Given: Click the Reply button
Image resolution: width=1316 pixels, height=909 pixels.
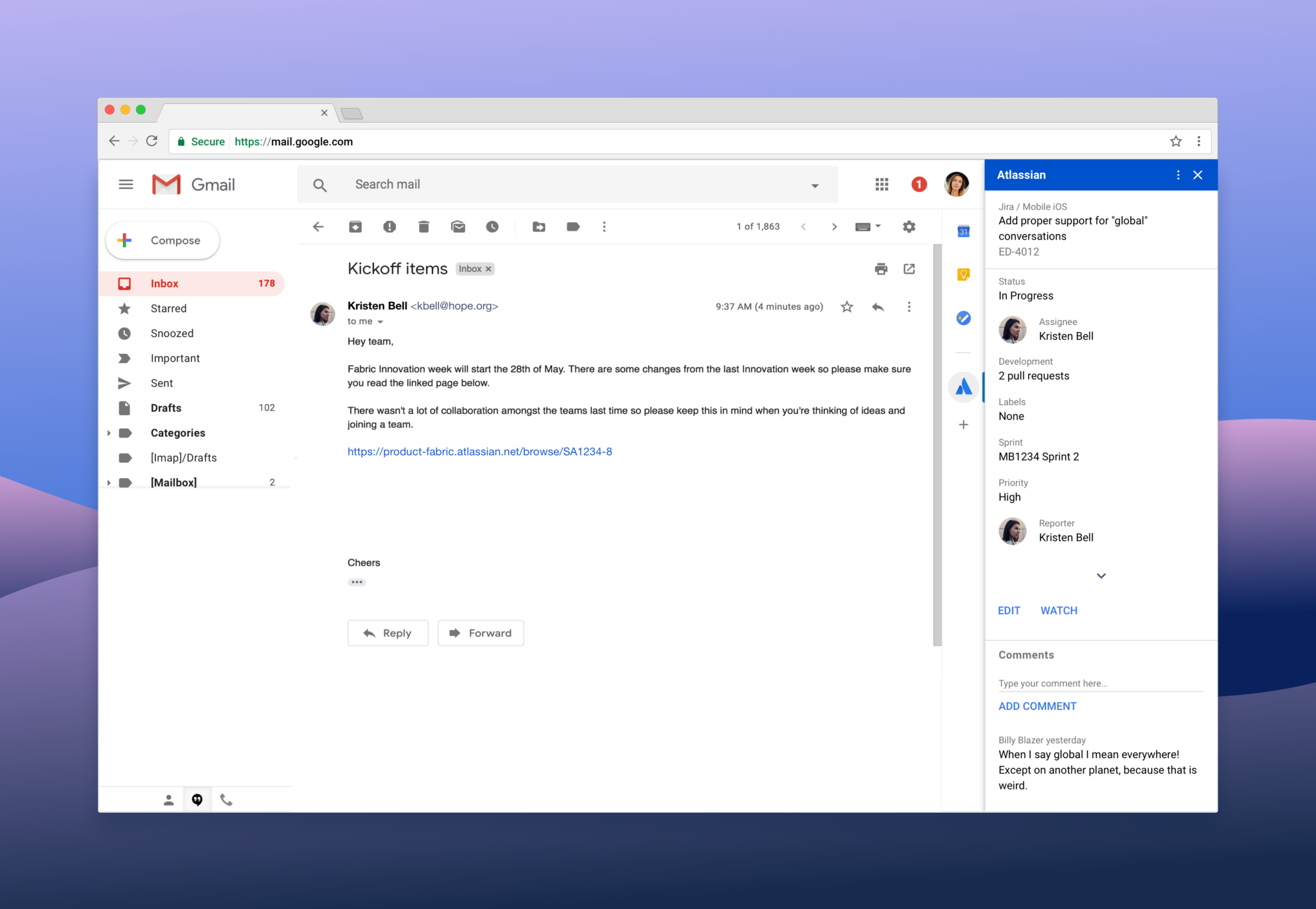Looking at the screenshot, I should tap(387, 633).
